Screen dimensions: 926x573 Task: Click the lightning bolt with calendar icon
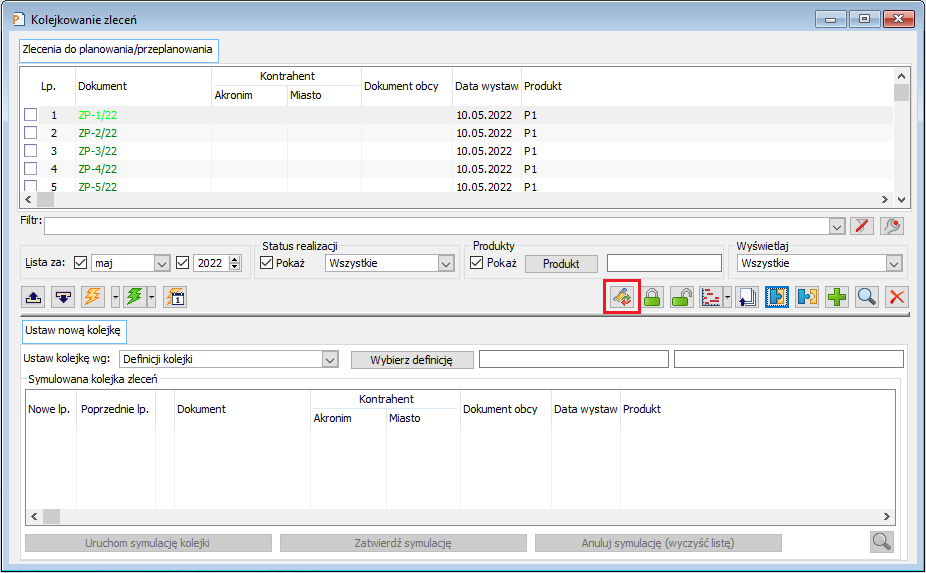(x=175, y=297)
